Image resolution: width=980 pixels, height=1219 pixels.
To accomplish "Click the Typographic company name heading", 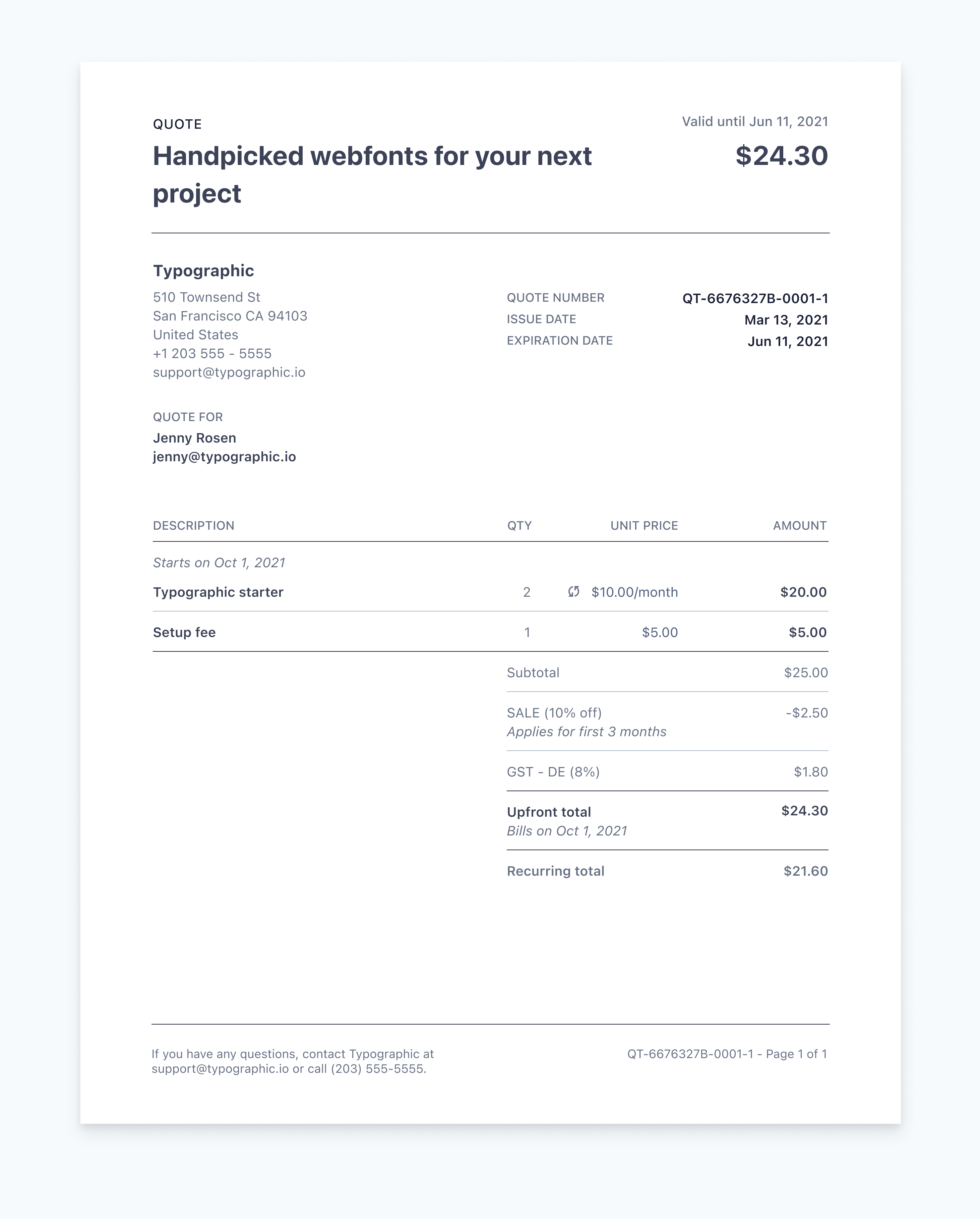I will click(x=203, y=271).
